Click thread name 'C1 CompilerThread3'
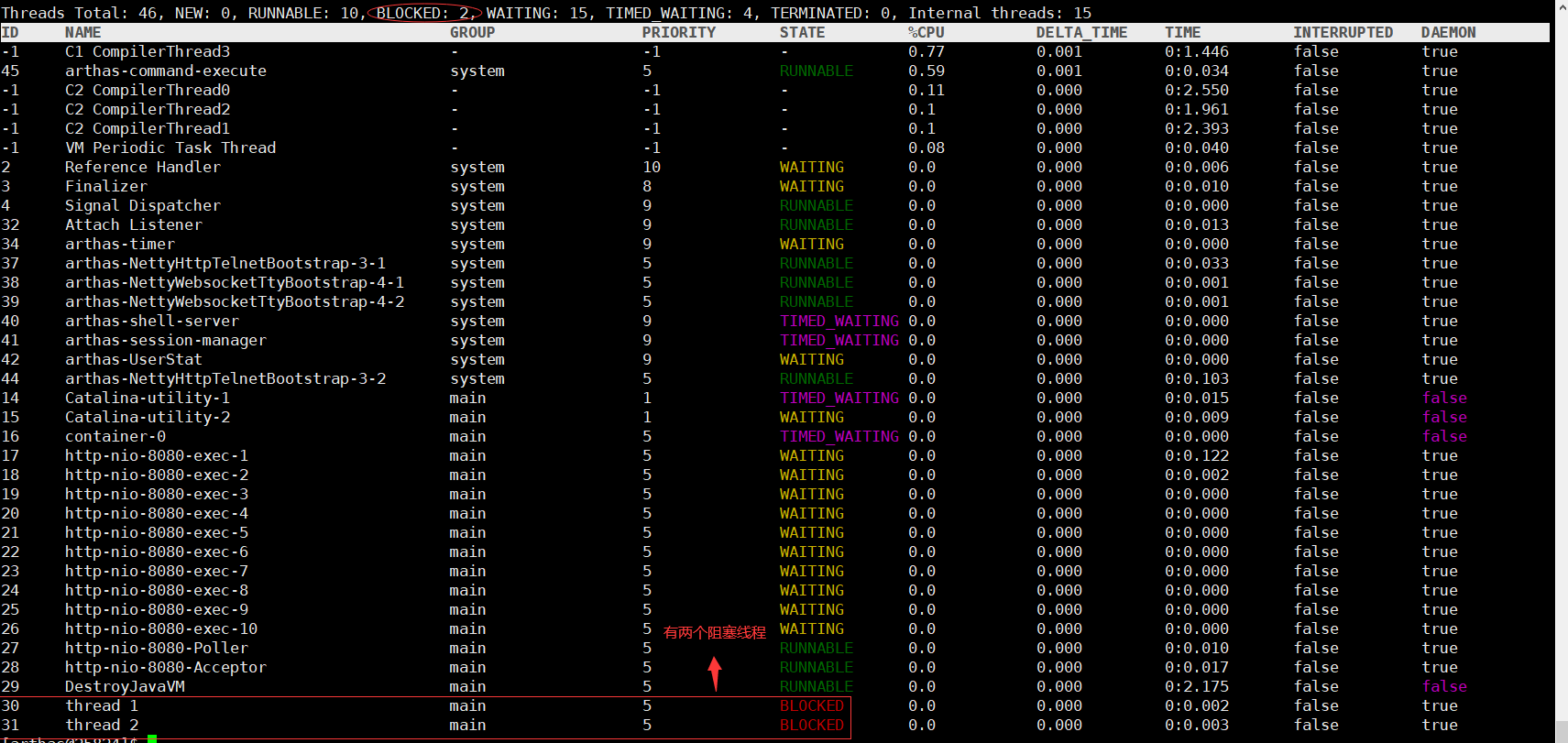The image size is (1568, 743). click(148, 51)
